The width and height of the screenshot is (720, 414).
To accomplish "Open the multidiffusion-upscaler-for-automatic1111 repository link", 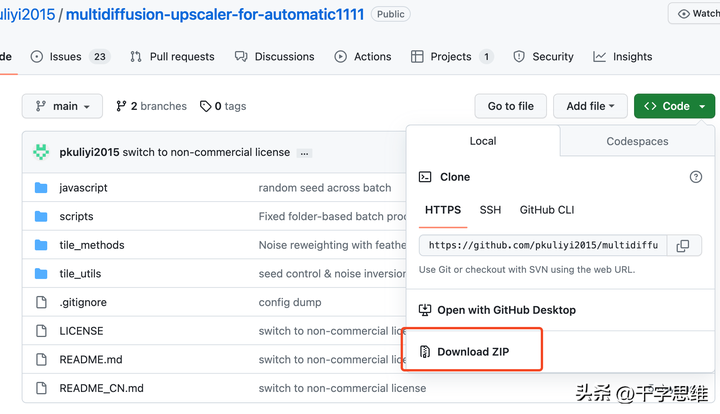I will pos(215,14).
